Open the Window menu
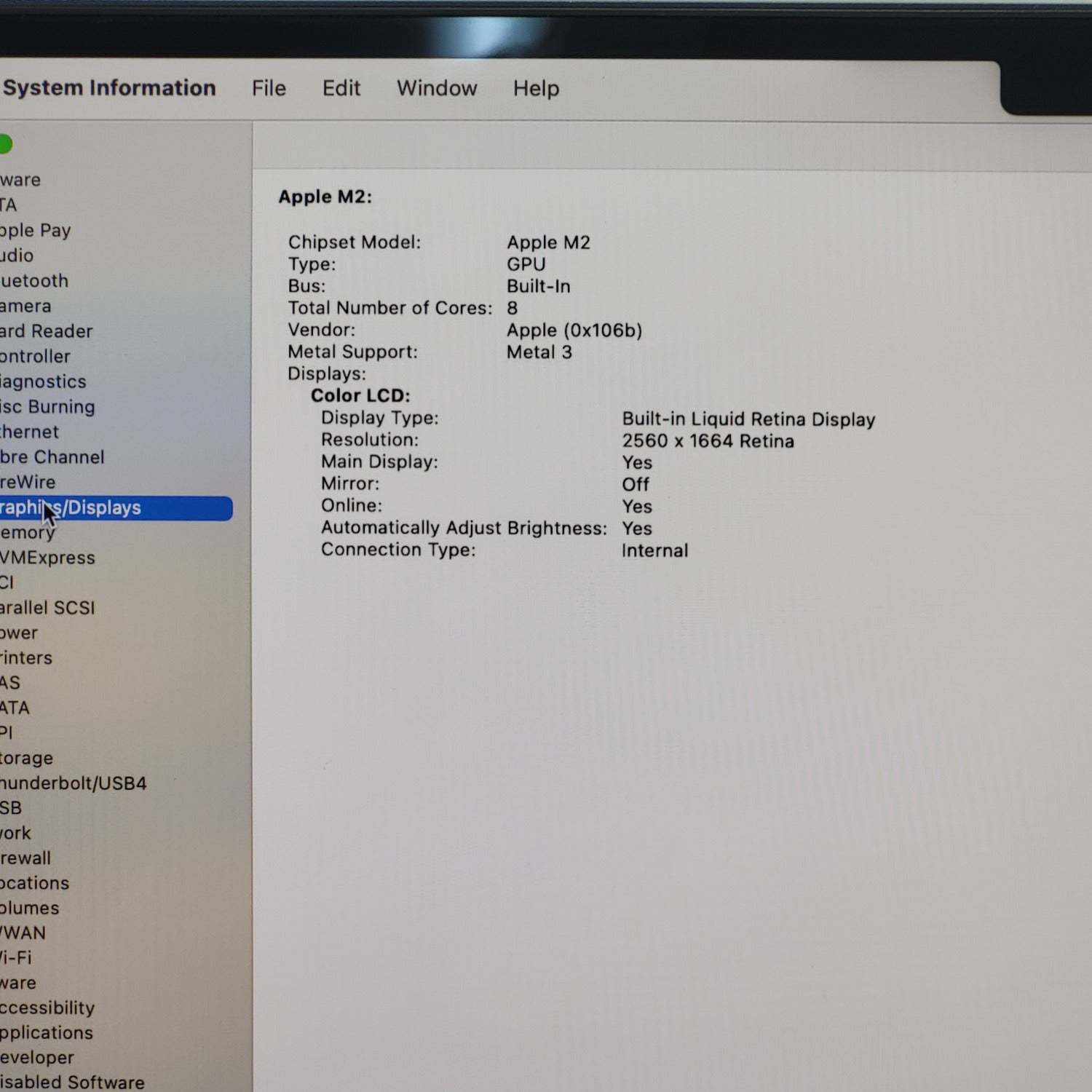Image resolution: width=1092 pixels, height=1092 pixels. pyautogui.click(x=437, y=88)
